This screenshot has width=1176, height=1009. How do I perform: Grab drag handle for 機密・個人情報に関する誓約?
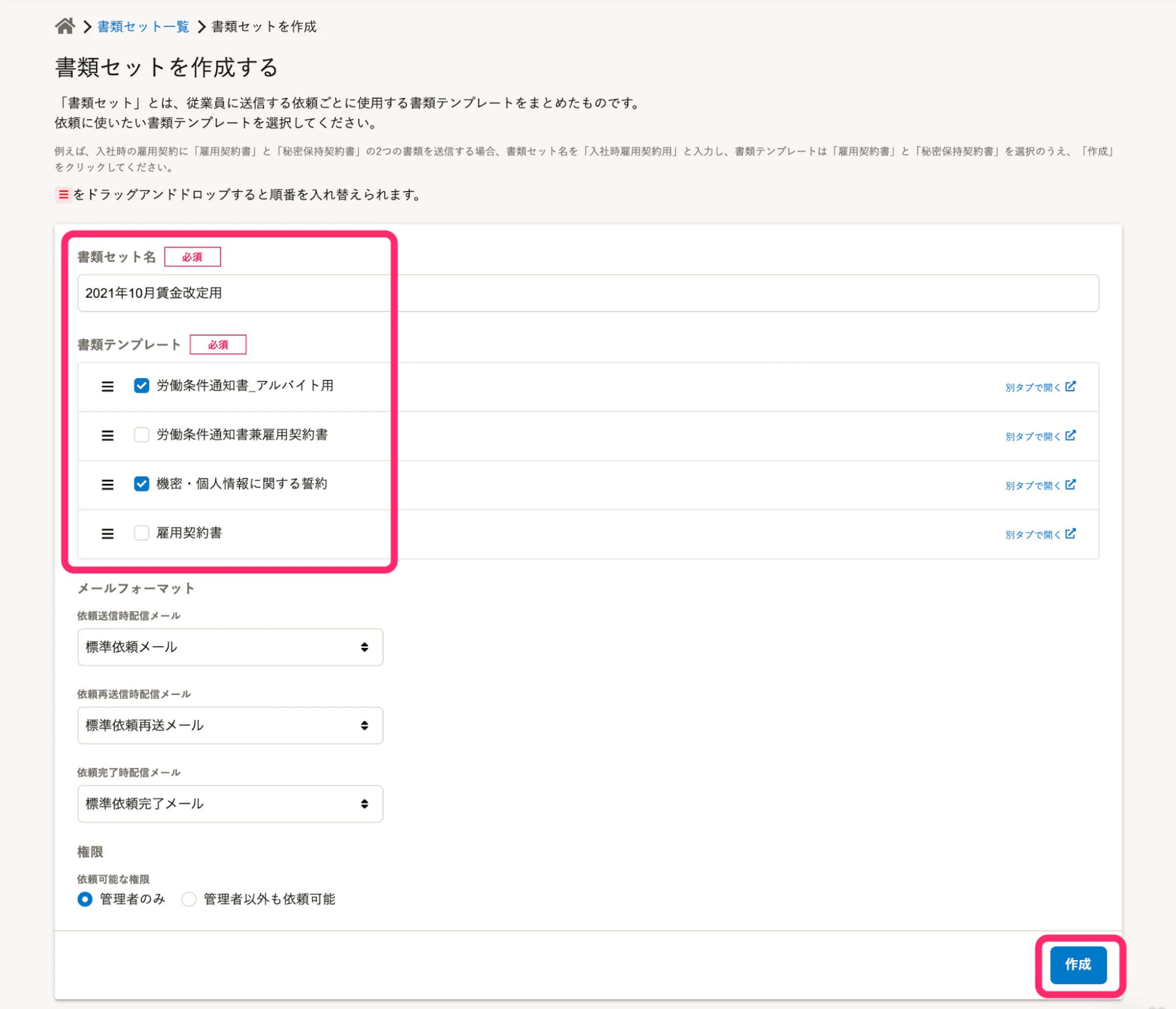[x=107, y=484]
